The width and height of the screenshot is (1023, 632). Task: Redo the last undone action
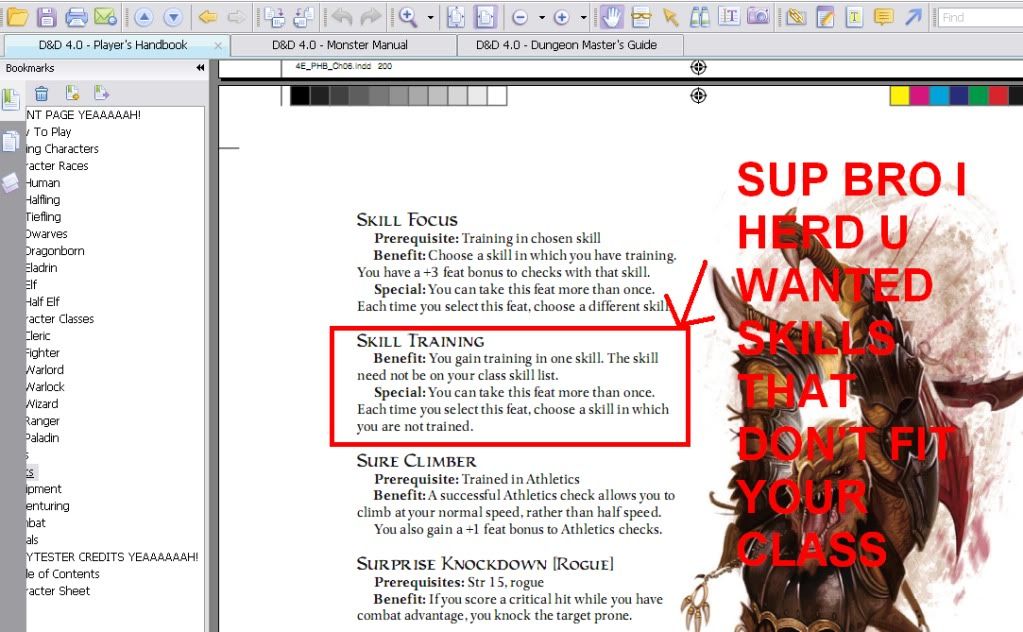pos(371,18)
